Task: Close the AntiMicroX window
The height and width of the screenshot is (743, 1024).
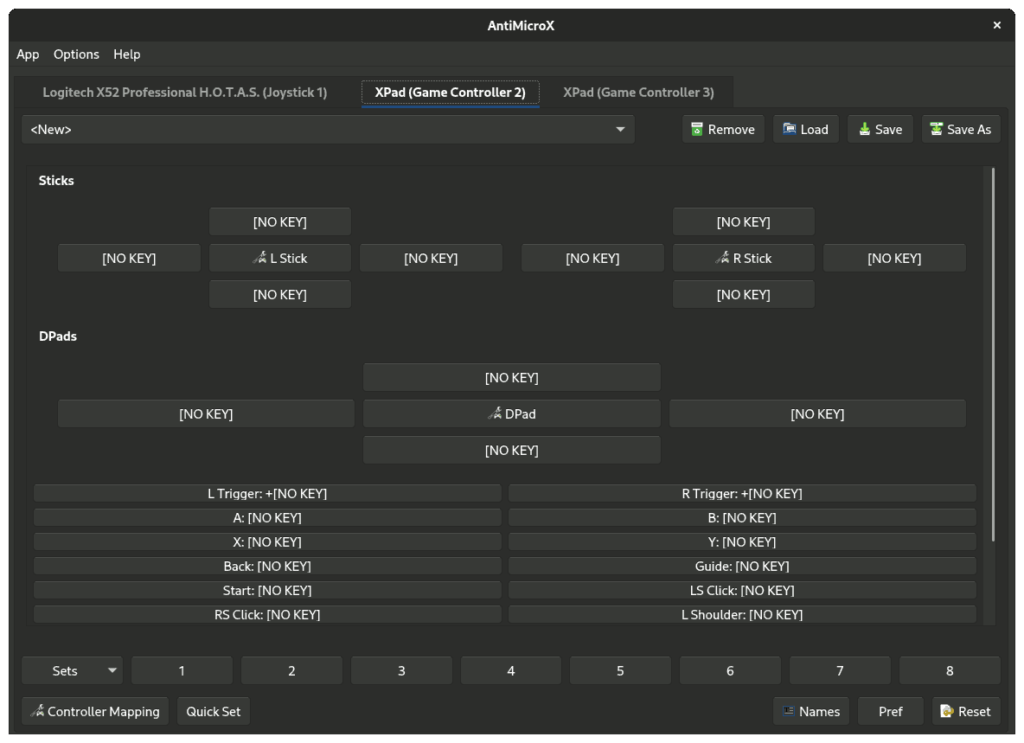Action: pyautogui.click(x=997, y=25)
